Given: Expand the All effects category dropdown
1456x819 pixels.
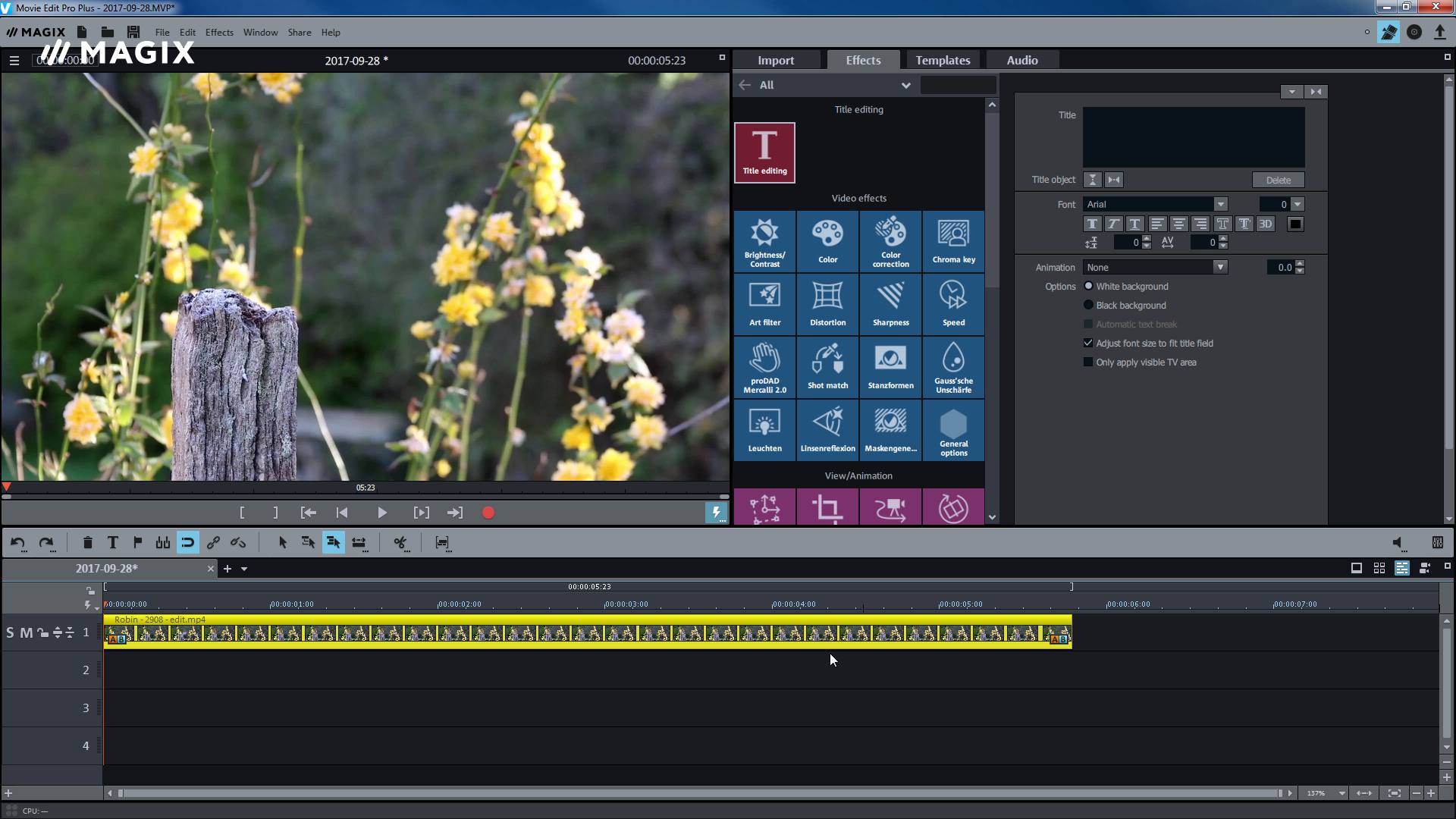Looking at the screenshot, I should pos(906,84).
